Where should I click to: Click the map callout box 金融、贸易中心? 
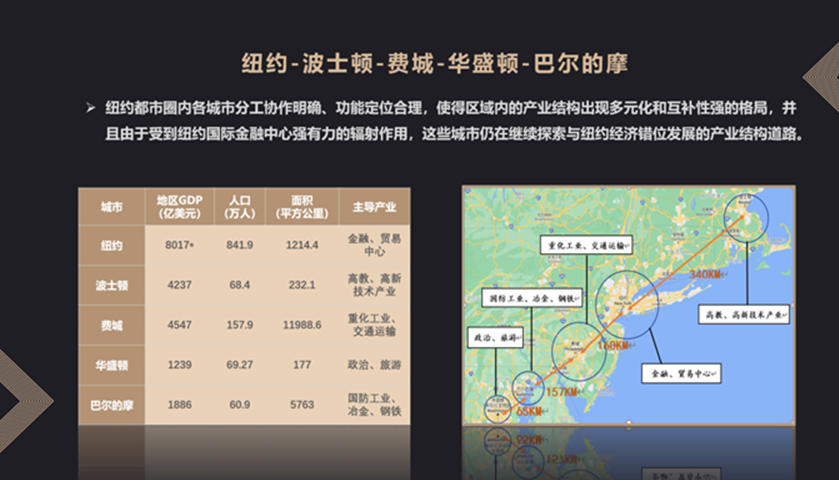pos(681,374)
